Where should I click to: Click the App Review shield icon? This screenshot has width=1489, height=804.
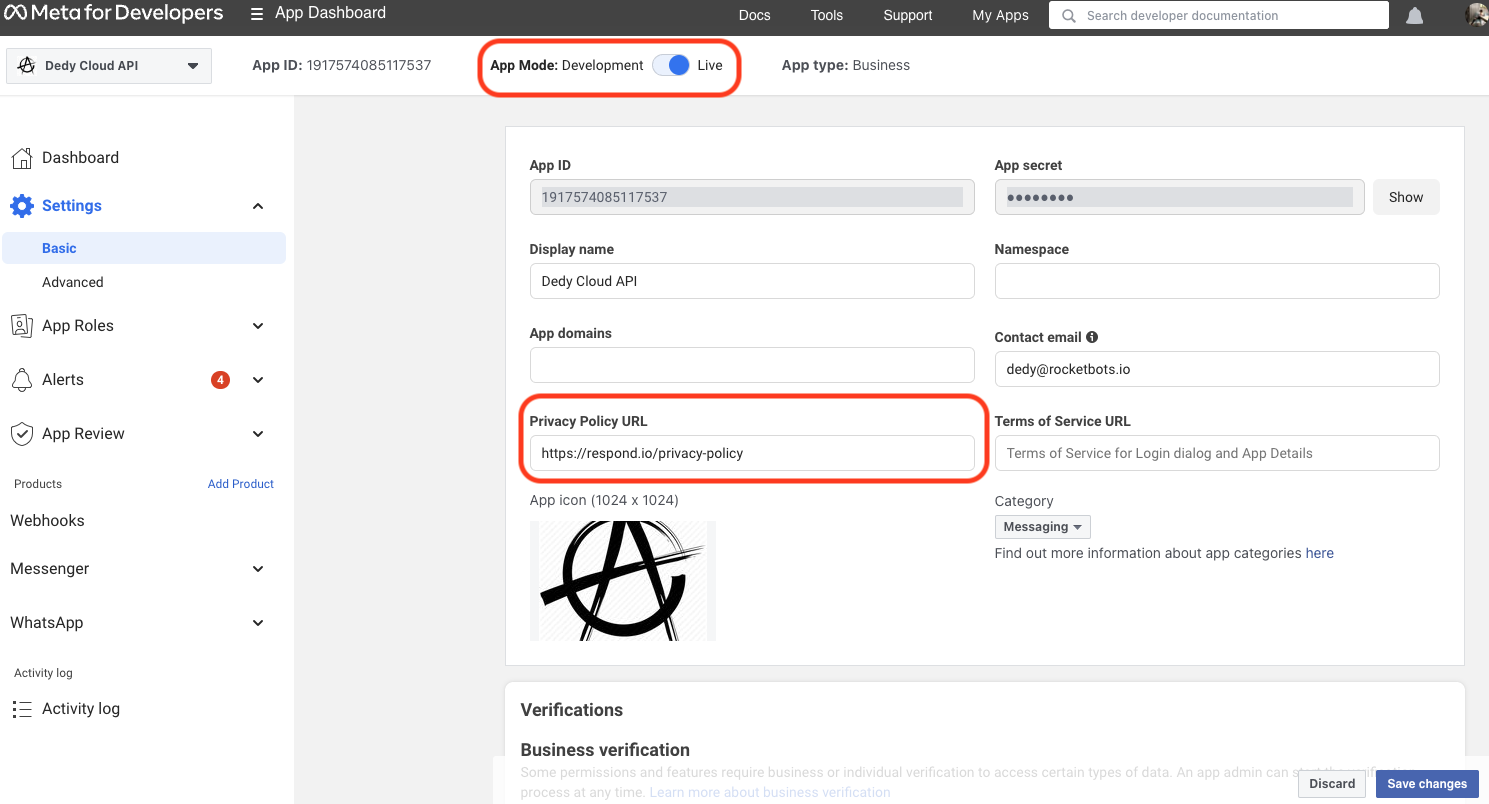[22, 434]
